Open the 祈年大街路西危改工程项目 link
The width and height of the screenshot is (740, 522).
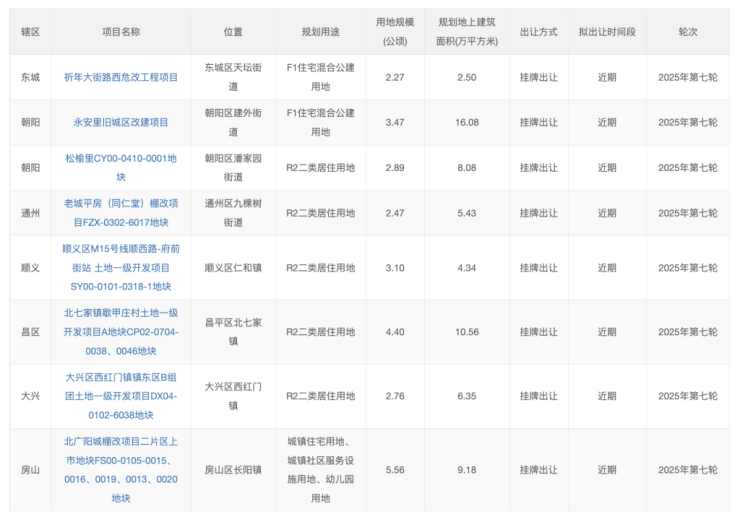(121, 77)
